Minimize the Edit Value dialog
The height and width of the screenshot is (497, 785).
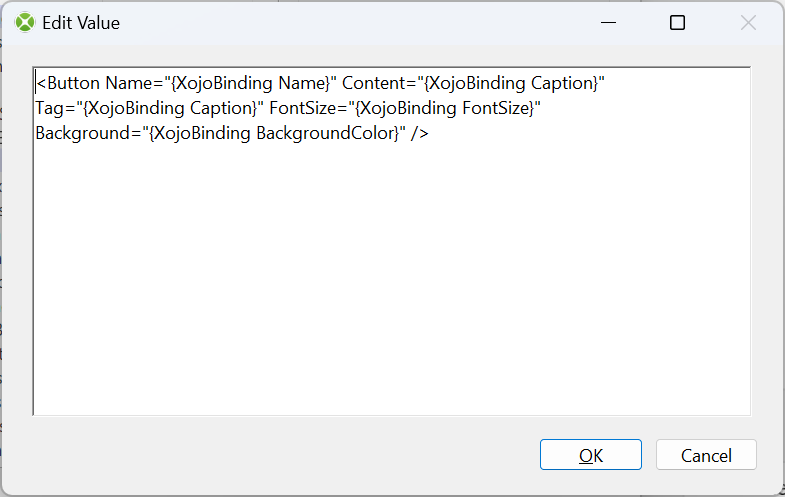608,23
